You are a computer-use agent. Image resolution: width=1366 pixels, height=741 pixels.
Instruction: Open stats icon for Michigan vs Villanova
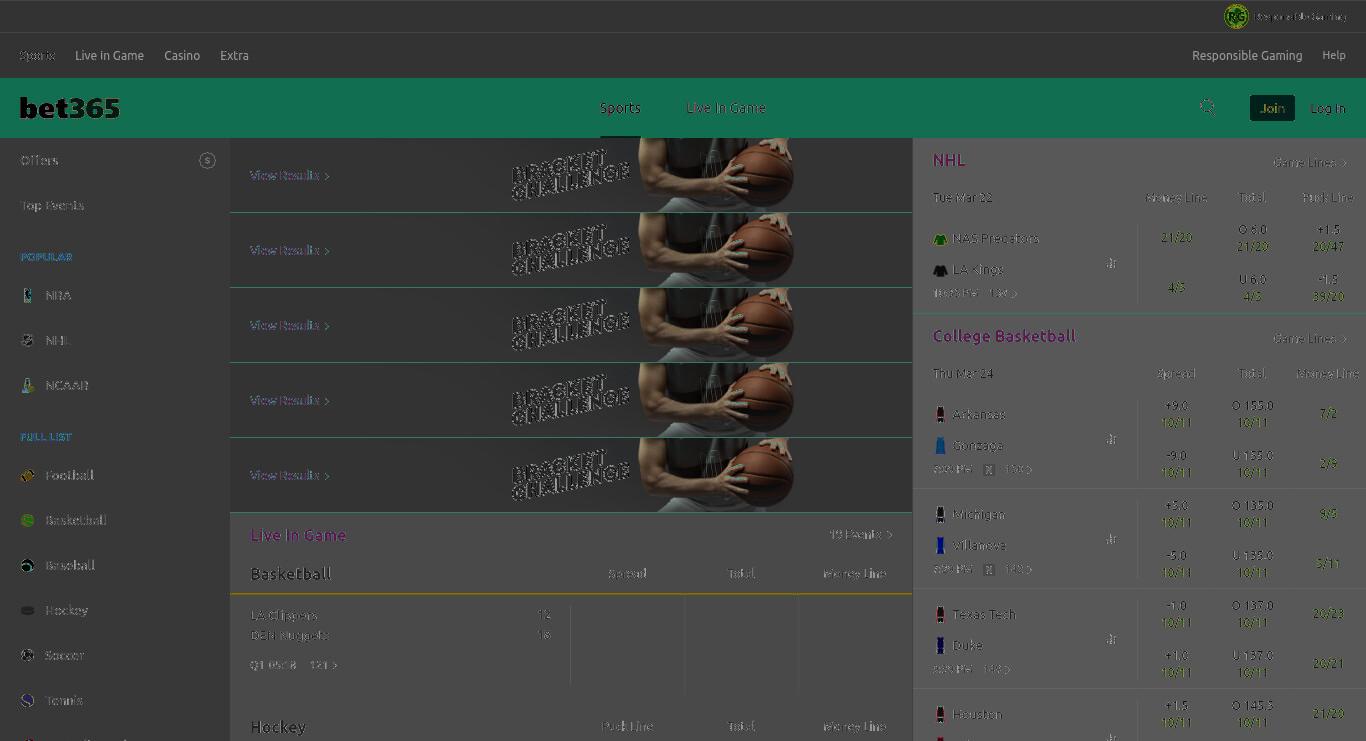pos(1111,539)
